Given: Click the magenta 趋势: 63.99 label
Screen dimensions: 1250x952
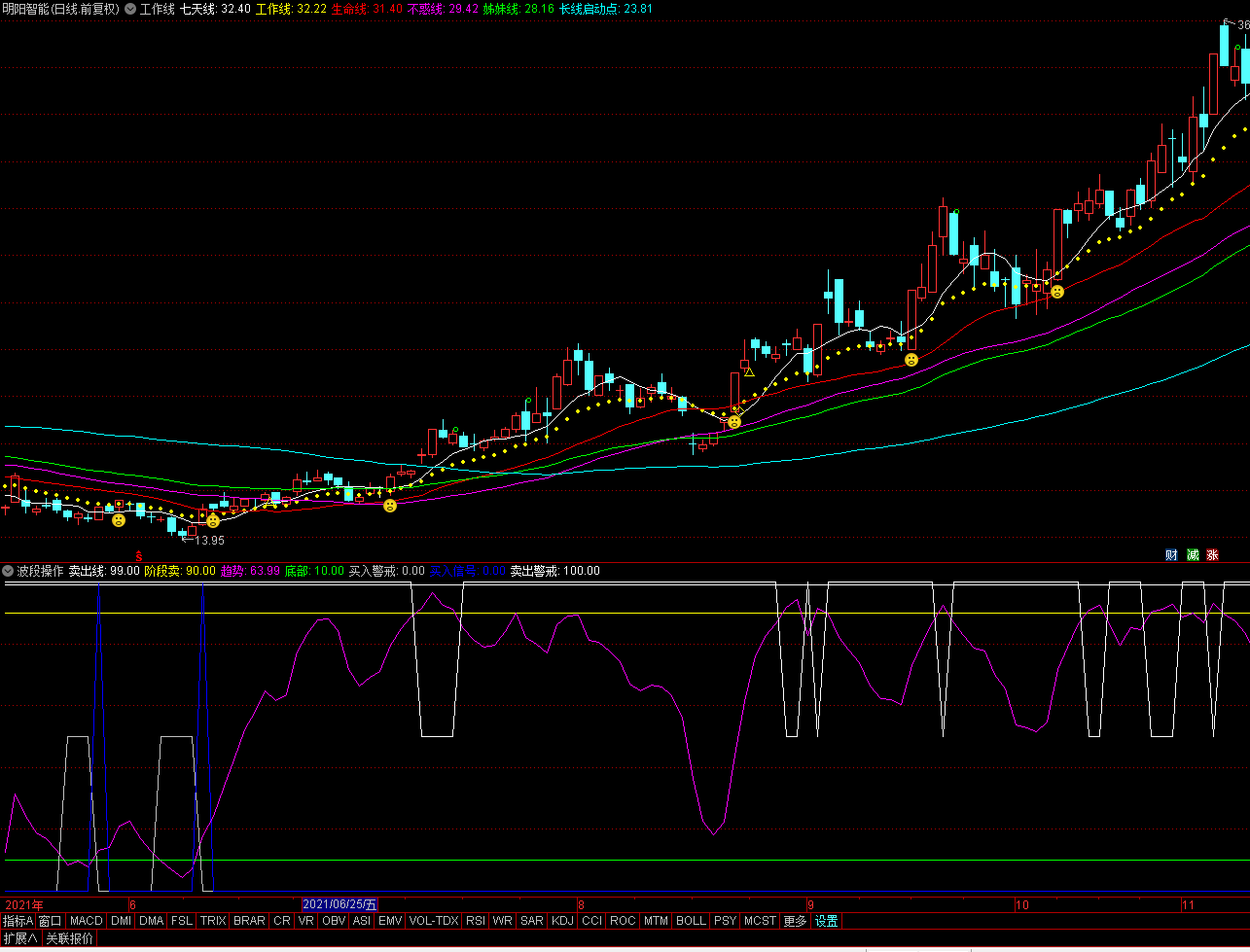Looking at the screenshot, I should 250,571.
